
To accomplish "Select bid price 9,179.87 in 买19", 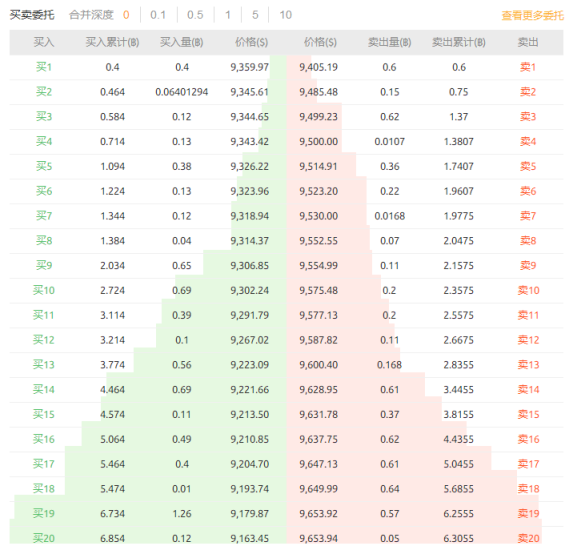I will (x=249, y=514).
